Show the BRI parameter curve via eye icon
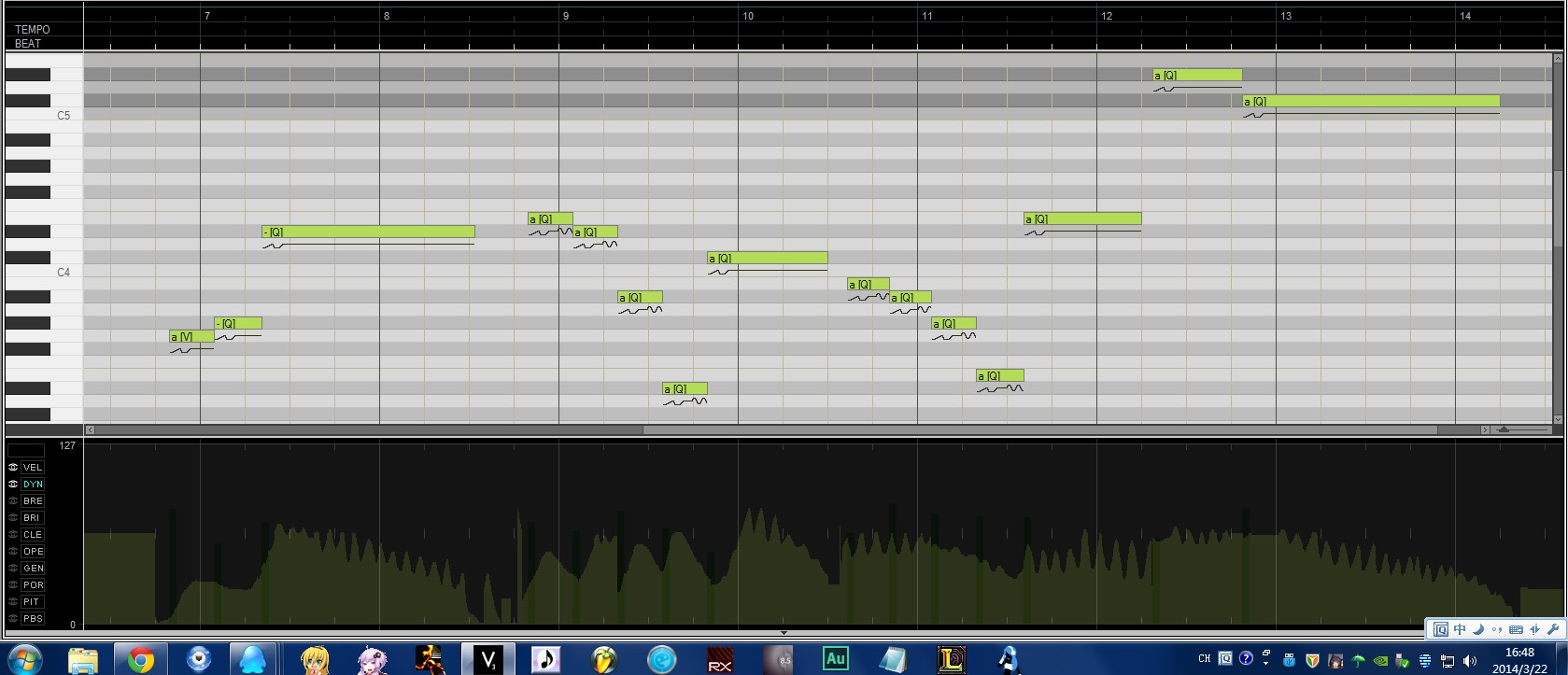 [x=13, y=517]
